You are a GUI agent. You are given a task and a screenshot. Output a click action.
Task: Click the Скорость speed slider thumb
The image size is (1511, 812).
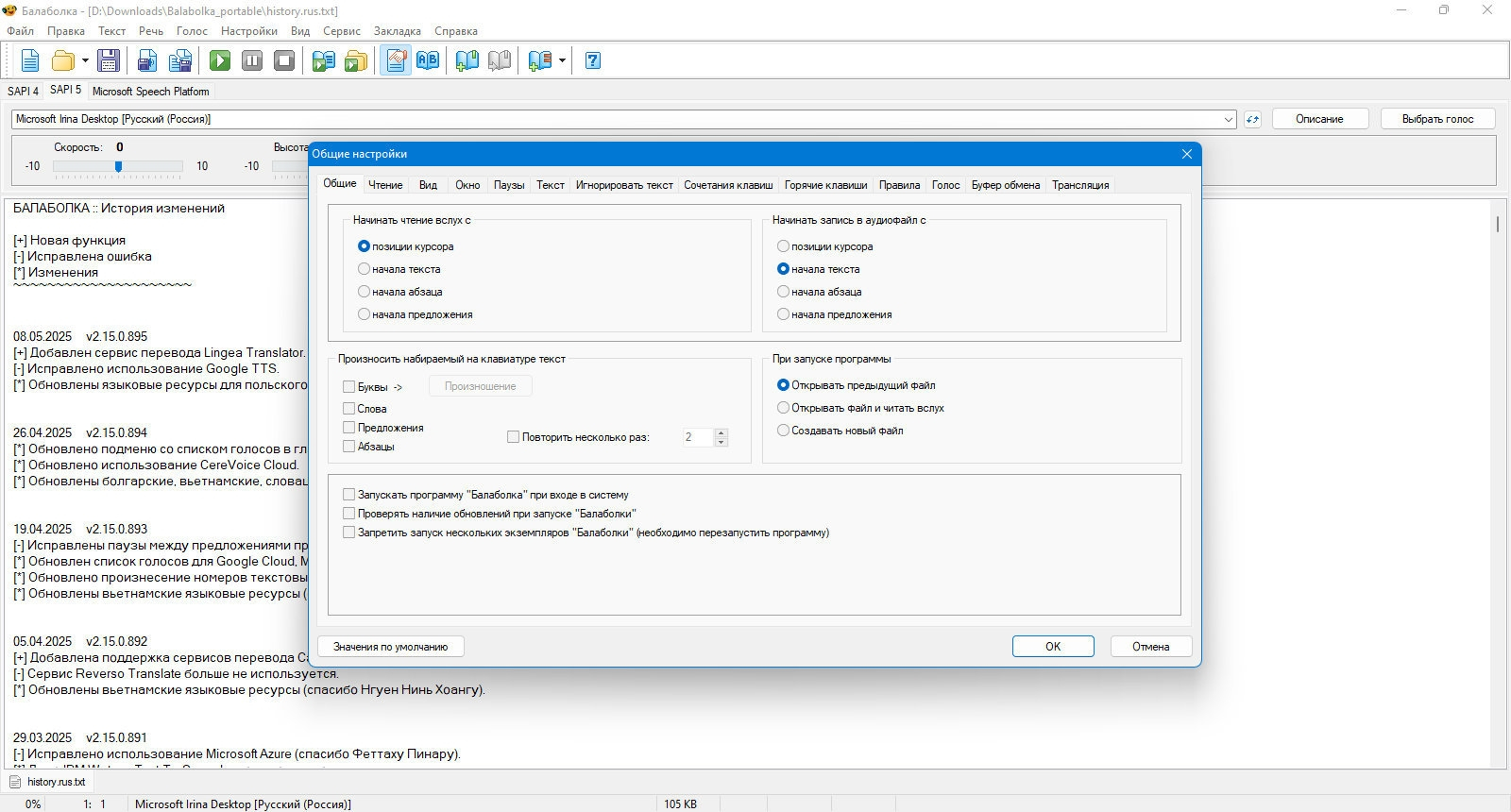[x=118, y=166]
